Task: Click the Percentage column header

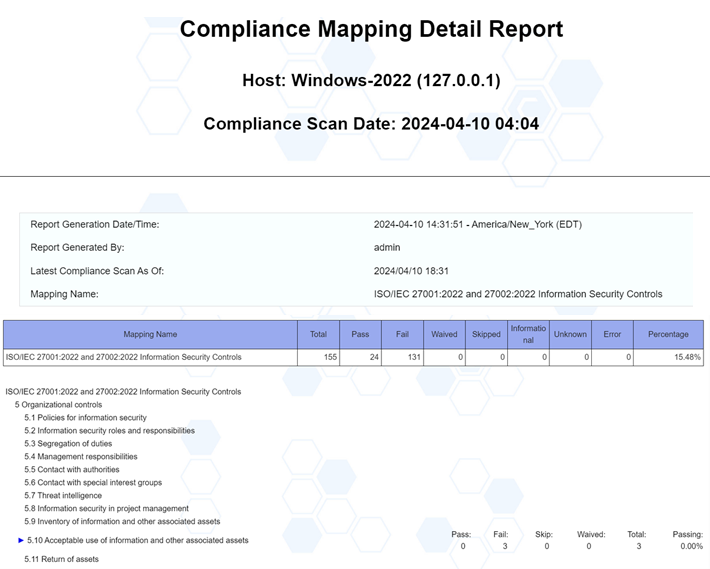Action: (x=668, y=335)
